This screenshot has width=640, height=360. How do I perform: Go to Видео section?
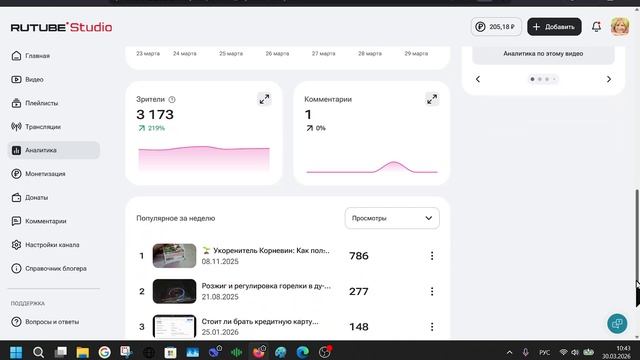27,79
